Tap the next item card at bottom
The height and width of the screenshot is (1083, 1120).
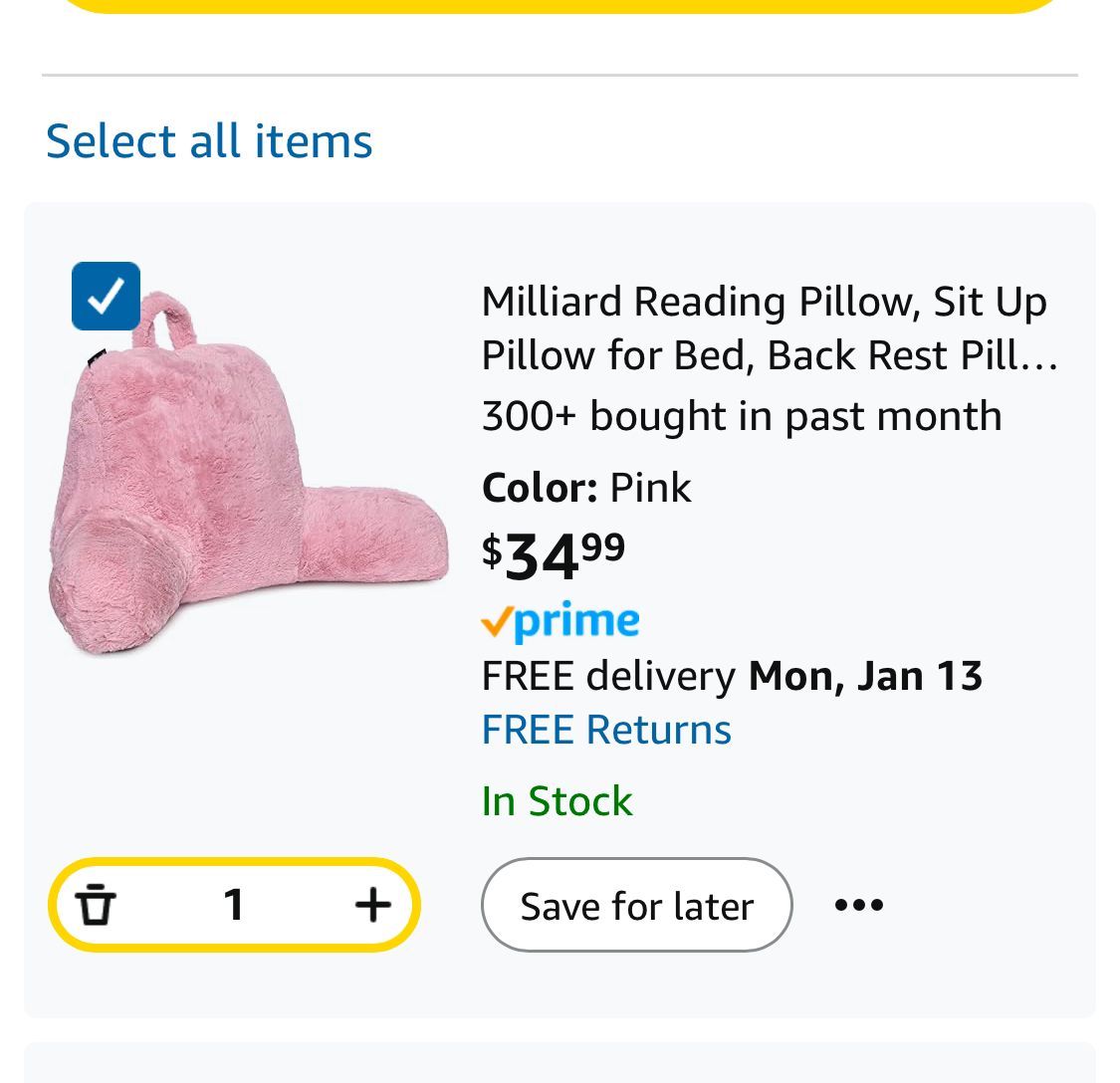tap(560, 1063)
